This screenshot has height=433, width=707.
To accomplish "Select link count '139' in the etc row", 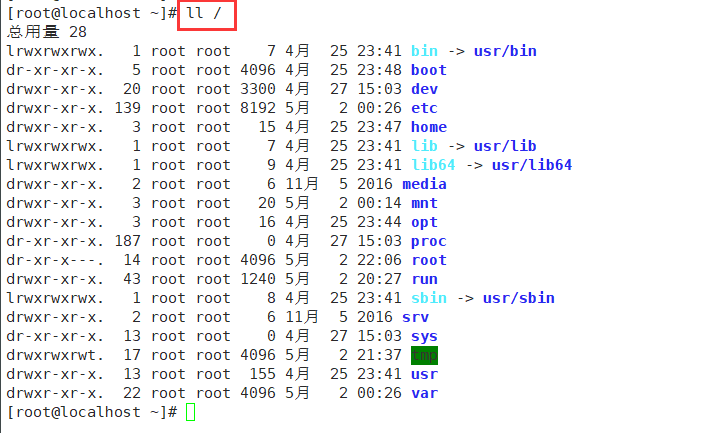I will coord(127,108).
